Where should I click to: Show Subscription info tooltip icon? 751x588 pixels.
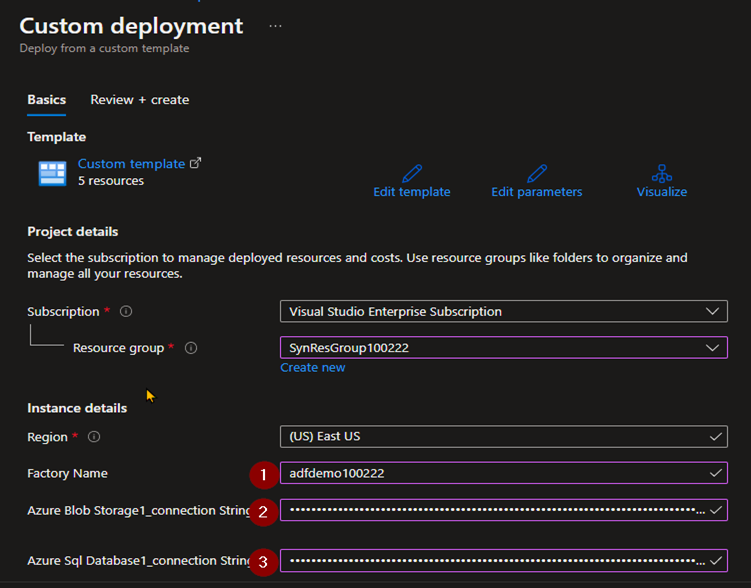click(x=126, y=311)
